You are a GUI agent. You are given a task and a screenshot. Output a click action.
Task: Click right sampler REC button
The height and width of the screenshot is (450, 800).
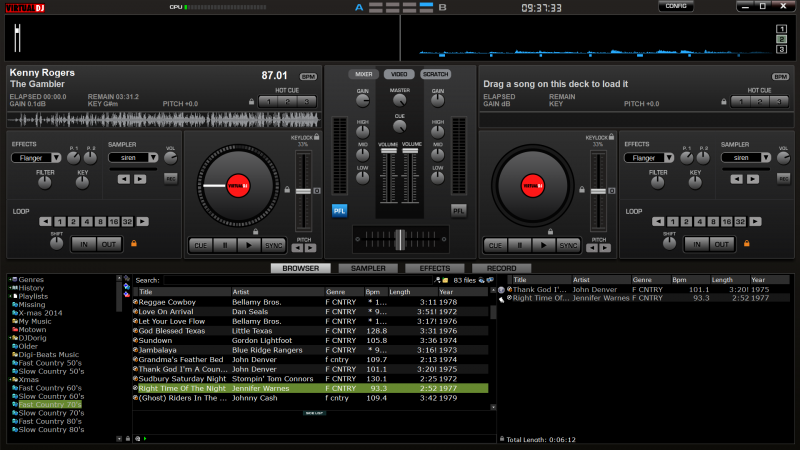pyautogui.click(x=783, y=179)
